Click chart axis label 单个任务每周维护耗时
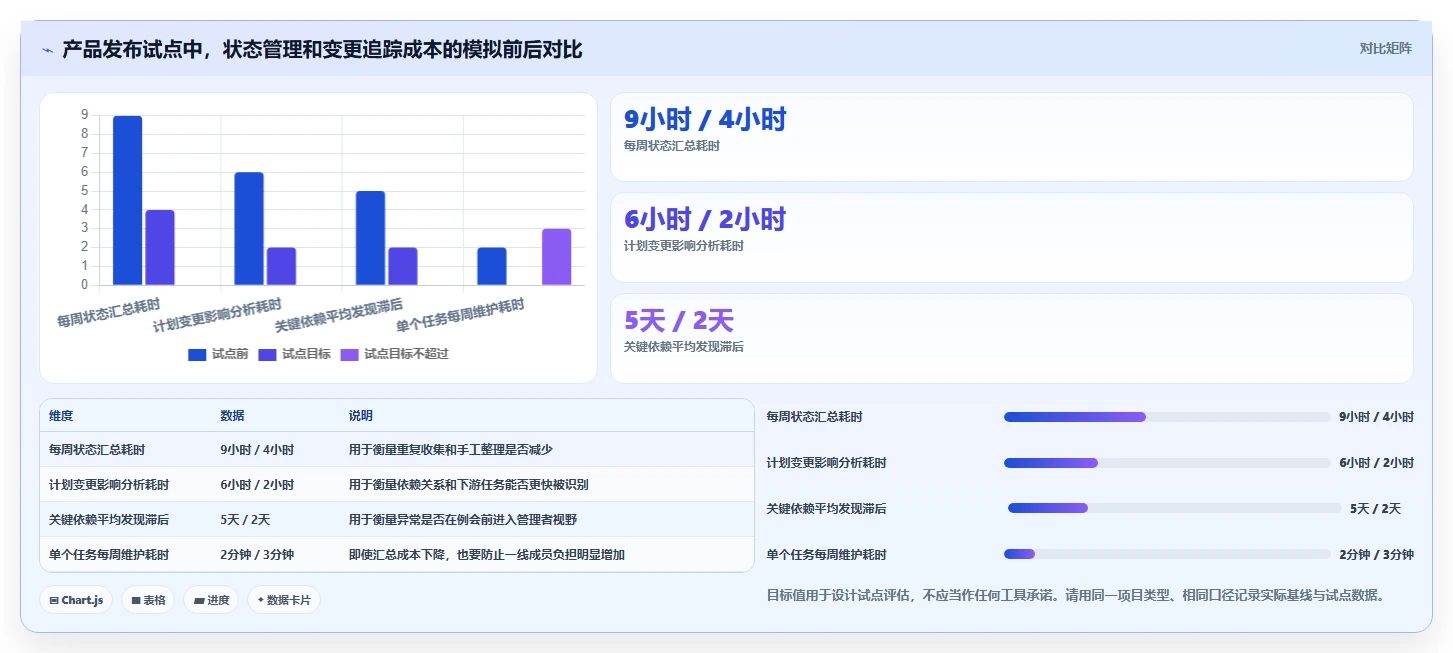 pos(460,315)
